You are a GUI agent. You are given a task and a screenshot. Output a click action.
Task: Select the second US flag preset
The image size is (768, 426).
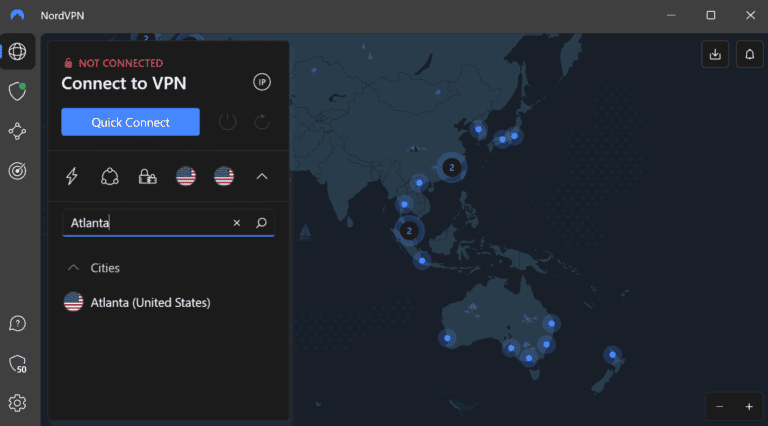click(224, 176)
